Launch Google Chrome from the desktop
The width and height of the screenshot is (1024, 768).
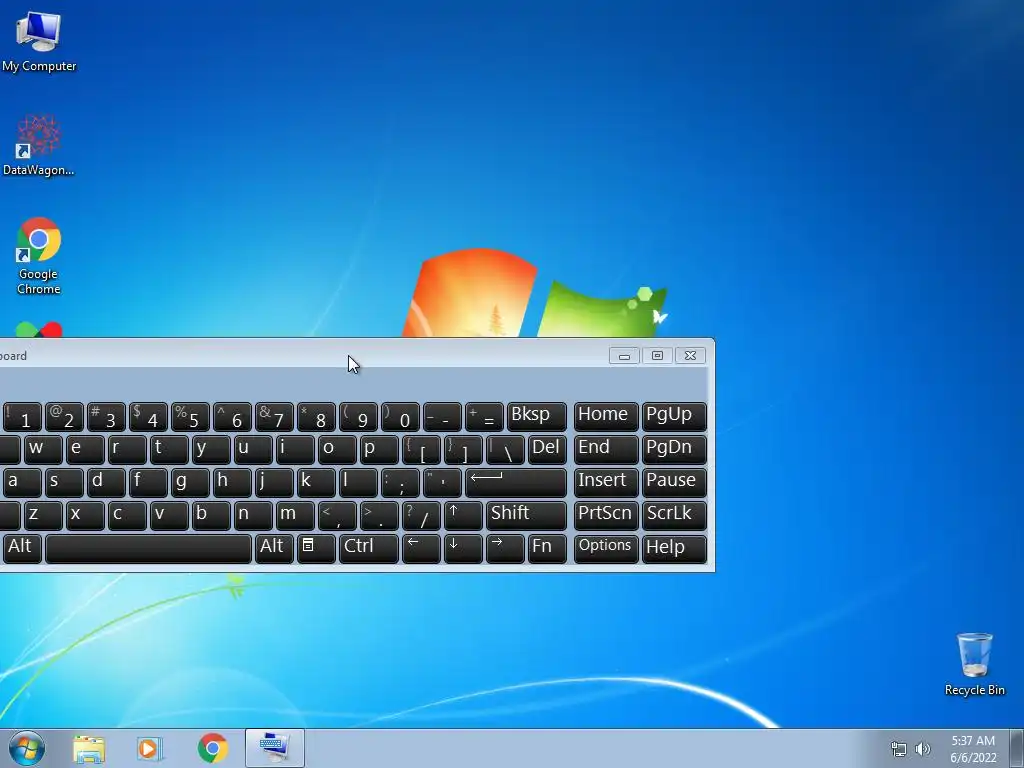point(39,255)
